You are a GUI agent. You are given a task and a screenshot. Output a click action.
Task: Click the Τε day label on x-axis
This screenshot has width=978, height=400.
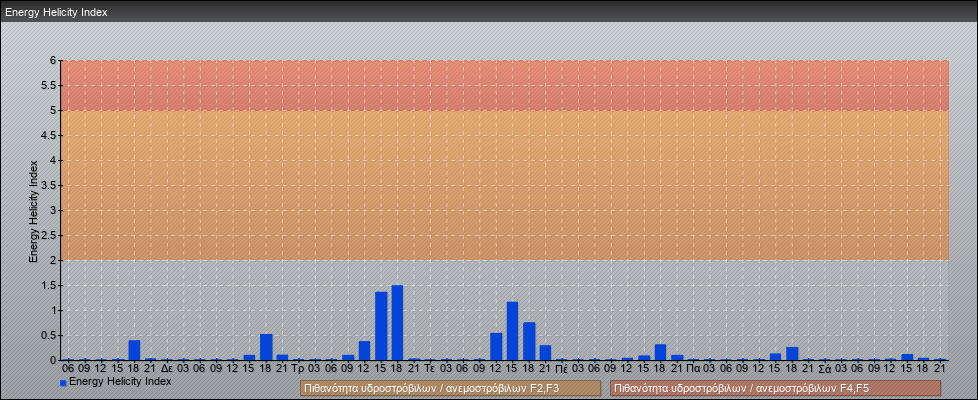click(x=430, y=369)
